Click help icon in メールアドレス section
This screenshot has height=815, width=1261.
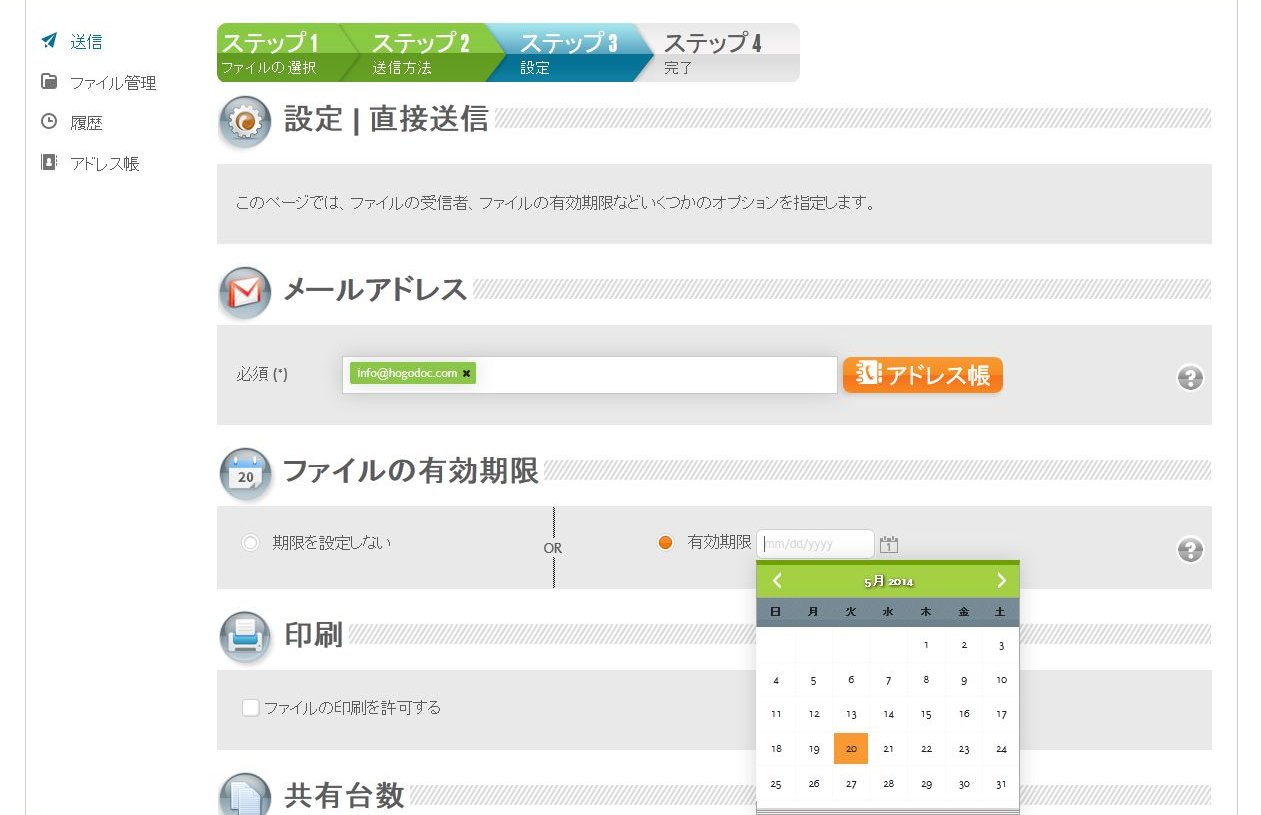(x=1190, y=378)
